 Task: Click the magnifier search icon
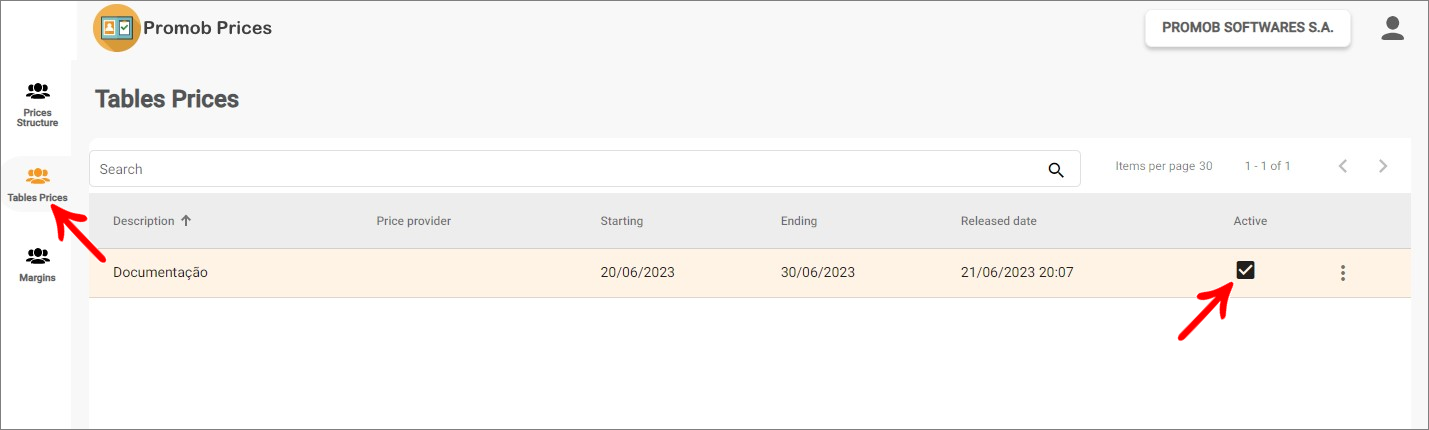[x=1056, y=169]
